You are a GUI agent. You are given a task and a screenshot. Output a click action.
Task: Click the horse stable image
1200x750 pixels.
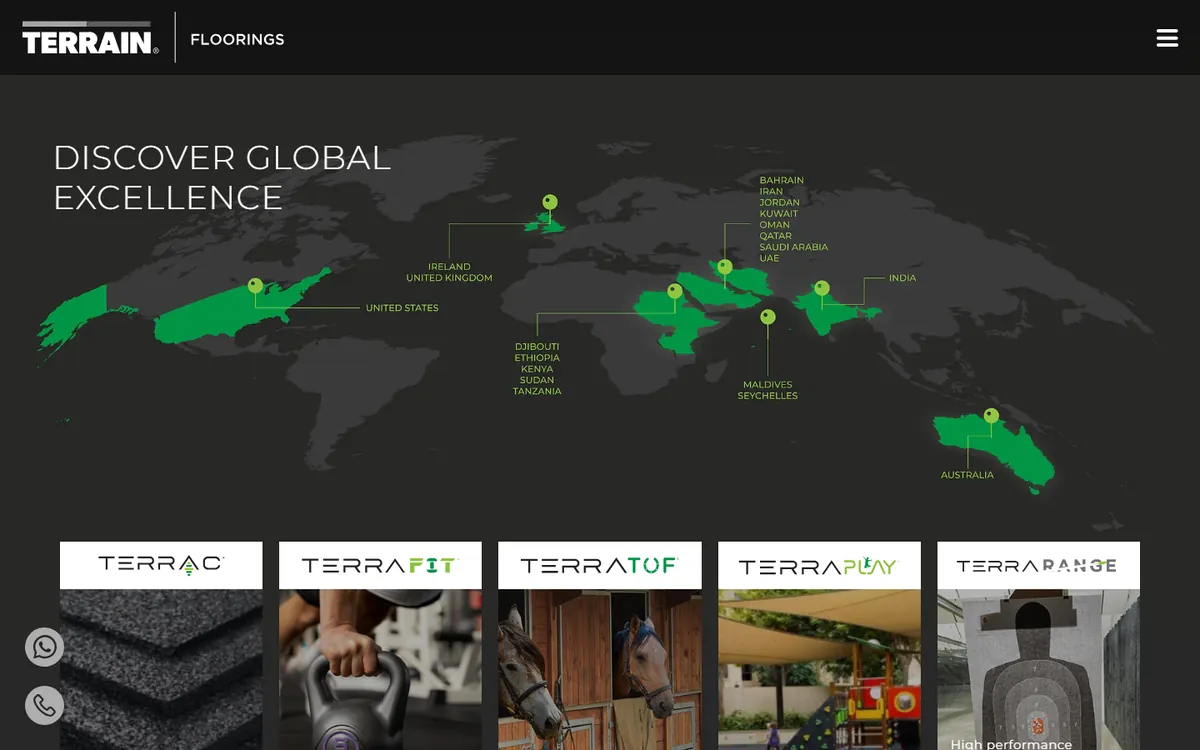[x=600, y=669]
